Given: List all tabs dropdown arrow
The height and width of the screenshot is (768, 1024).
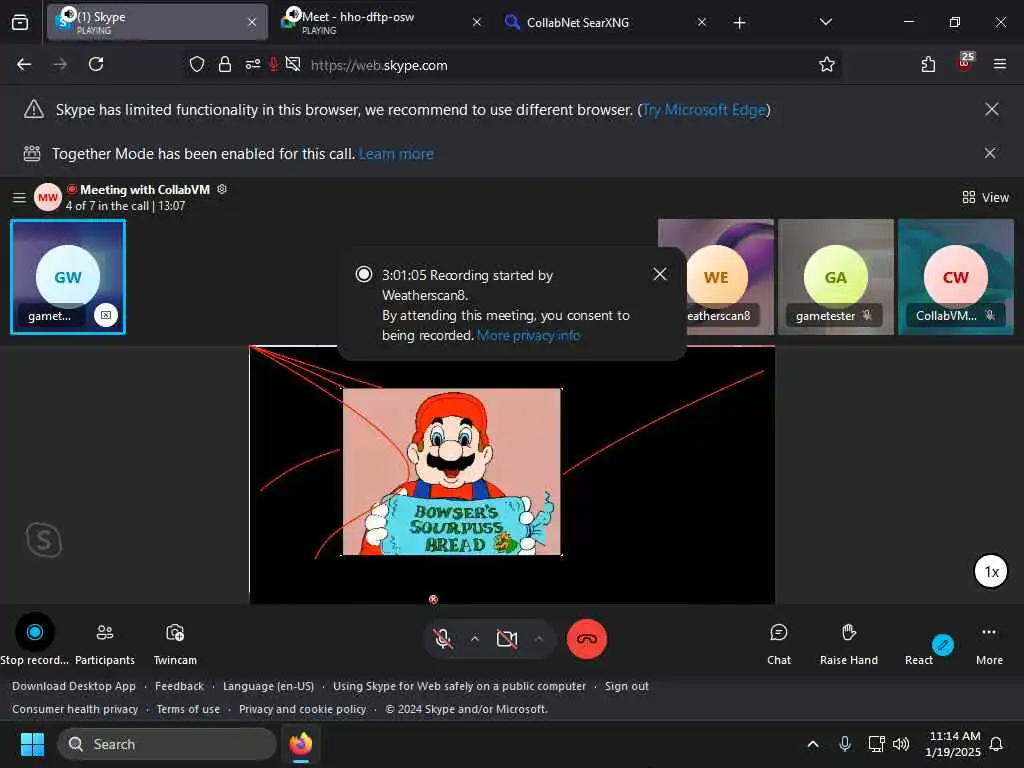Looking at the screenshot, I should point(825,22).
